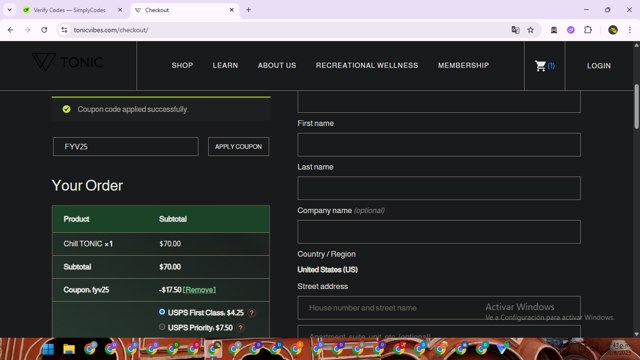This screenshot has height=360, width=640.
Task: Open the Windows Start menu
Action: tap(48, 349)
